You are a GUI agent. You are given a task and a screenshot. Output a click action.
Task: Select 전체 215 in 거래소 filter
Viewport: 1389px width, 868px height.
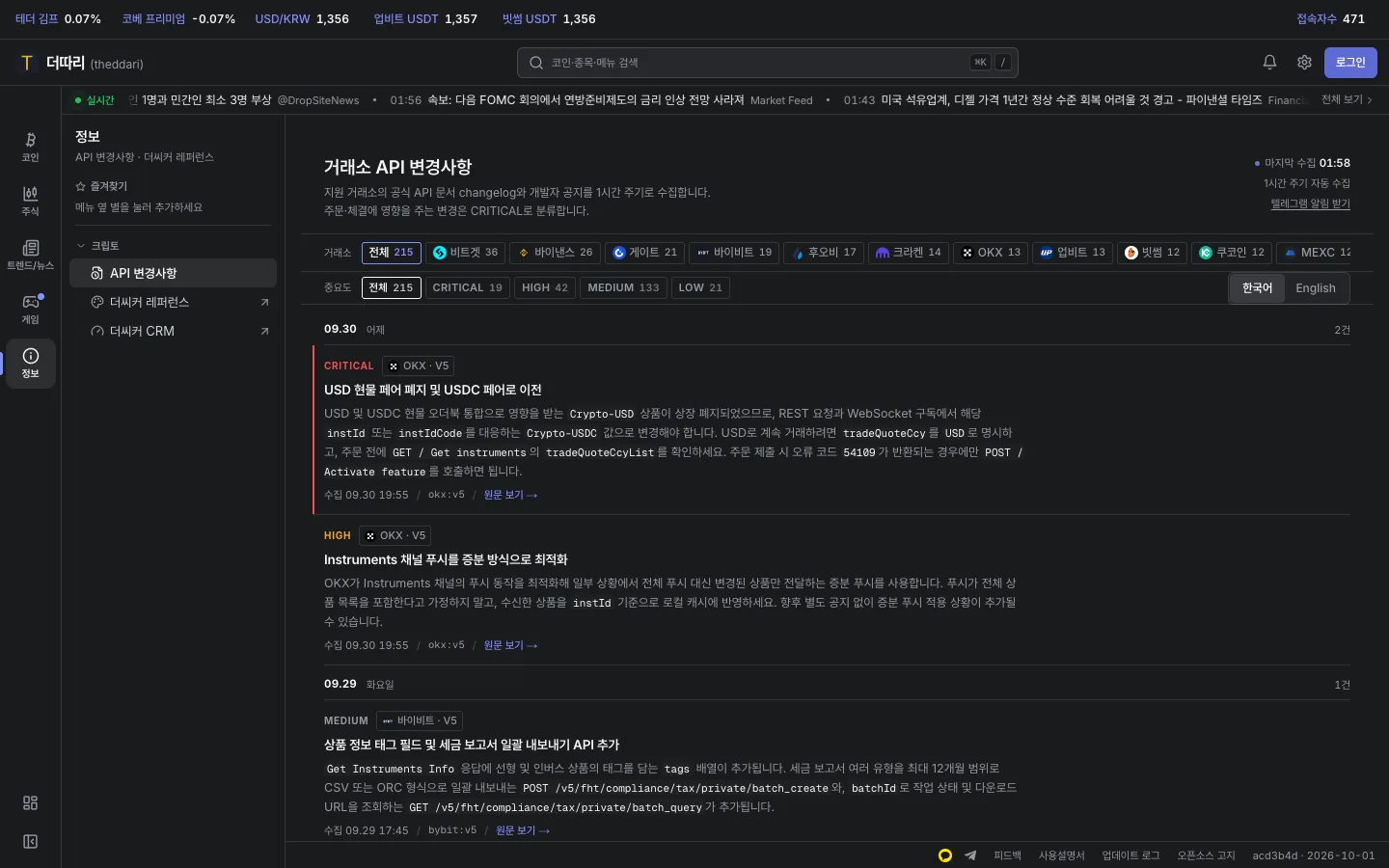click(392, 253)
